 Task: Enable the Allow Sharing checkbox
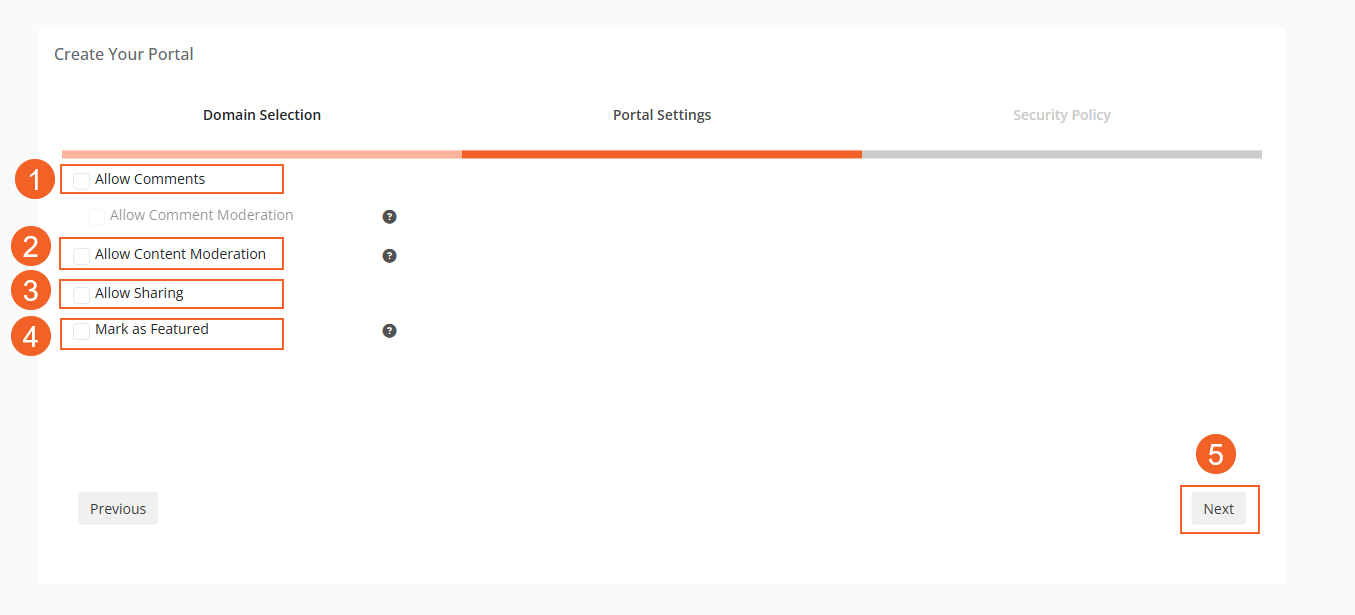coord(80,293)
